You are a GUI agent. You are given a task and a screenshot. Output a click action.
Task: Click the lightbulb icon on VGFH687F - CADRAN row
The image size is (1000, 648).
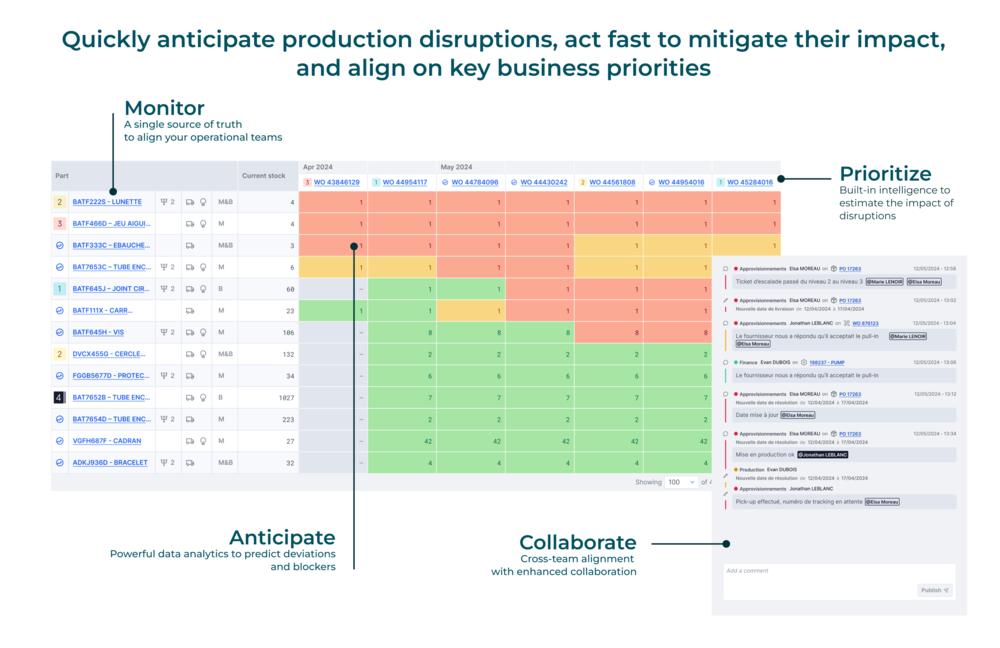tap(202, 440)
